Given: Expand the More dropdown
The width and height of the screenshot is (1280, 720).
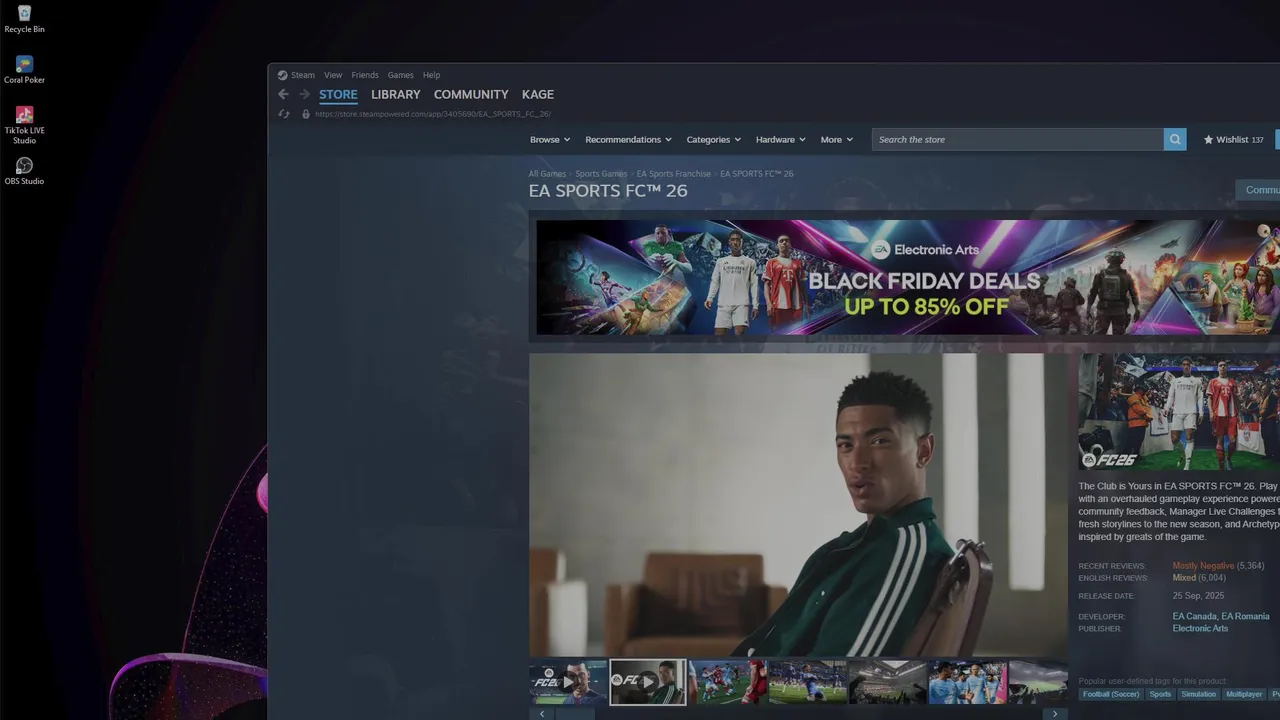Looking at the screenshot, I should (836, 140).
